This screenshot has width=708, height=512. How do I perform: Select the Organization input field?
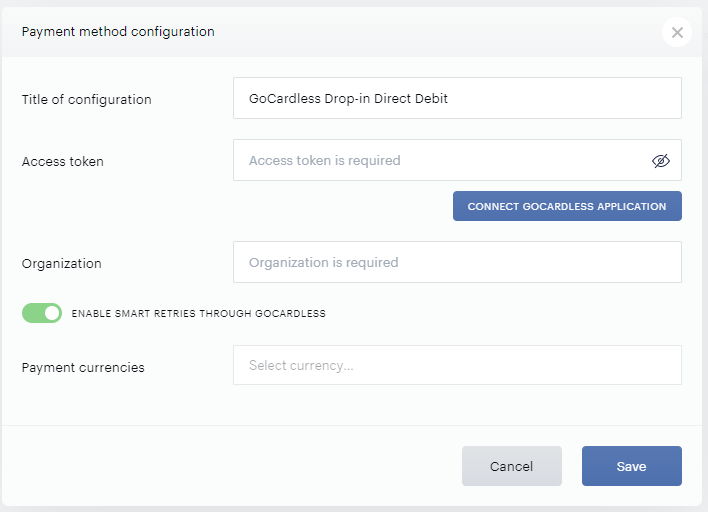(x=457, y=262)
